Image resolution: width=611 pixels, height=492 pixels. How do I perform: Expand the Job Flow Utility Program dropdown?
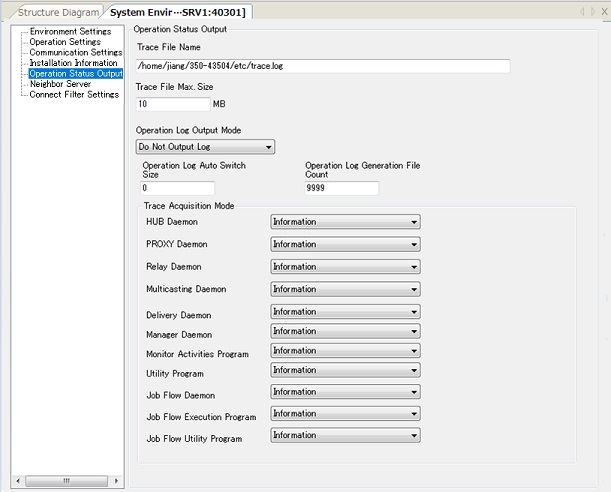[x=345, y=436]
